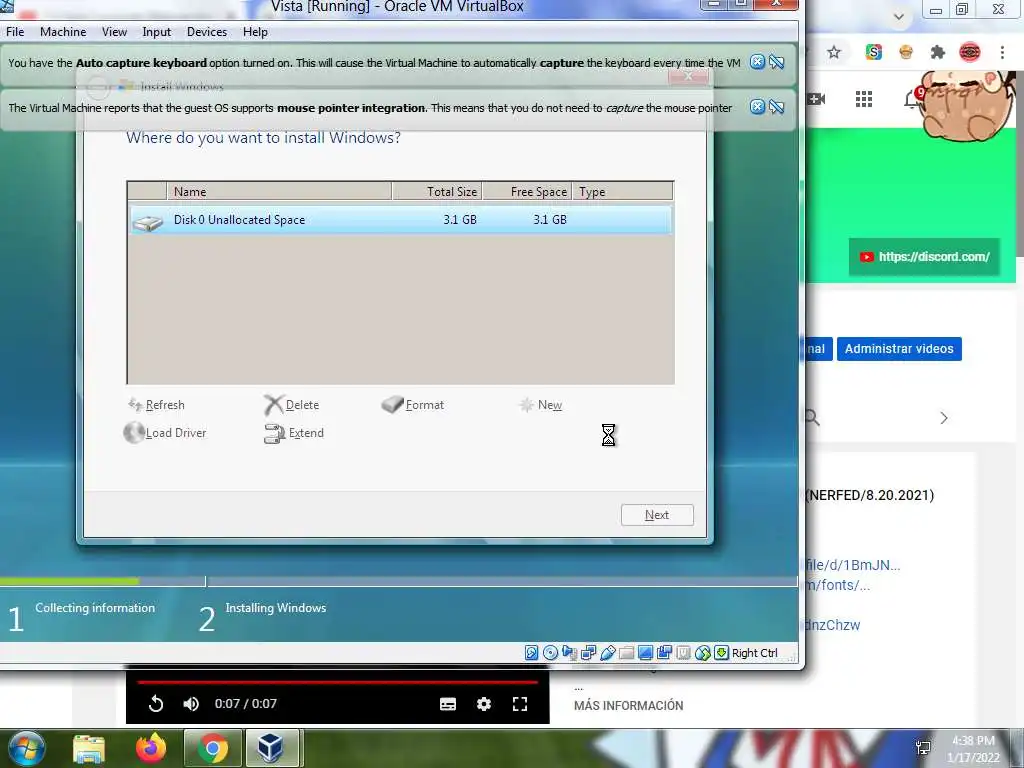Open YouTube apps grid icon

[x=864, y=99]
